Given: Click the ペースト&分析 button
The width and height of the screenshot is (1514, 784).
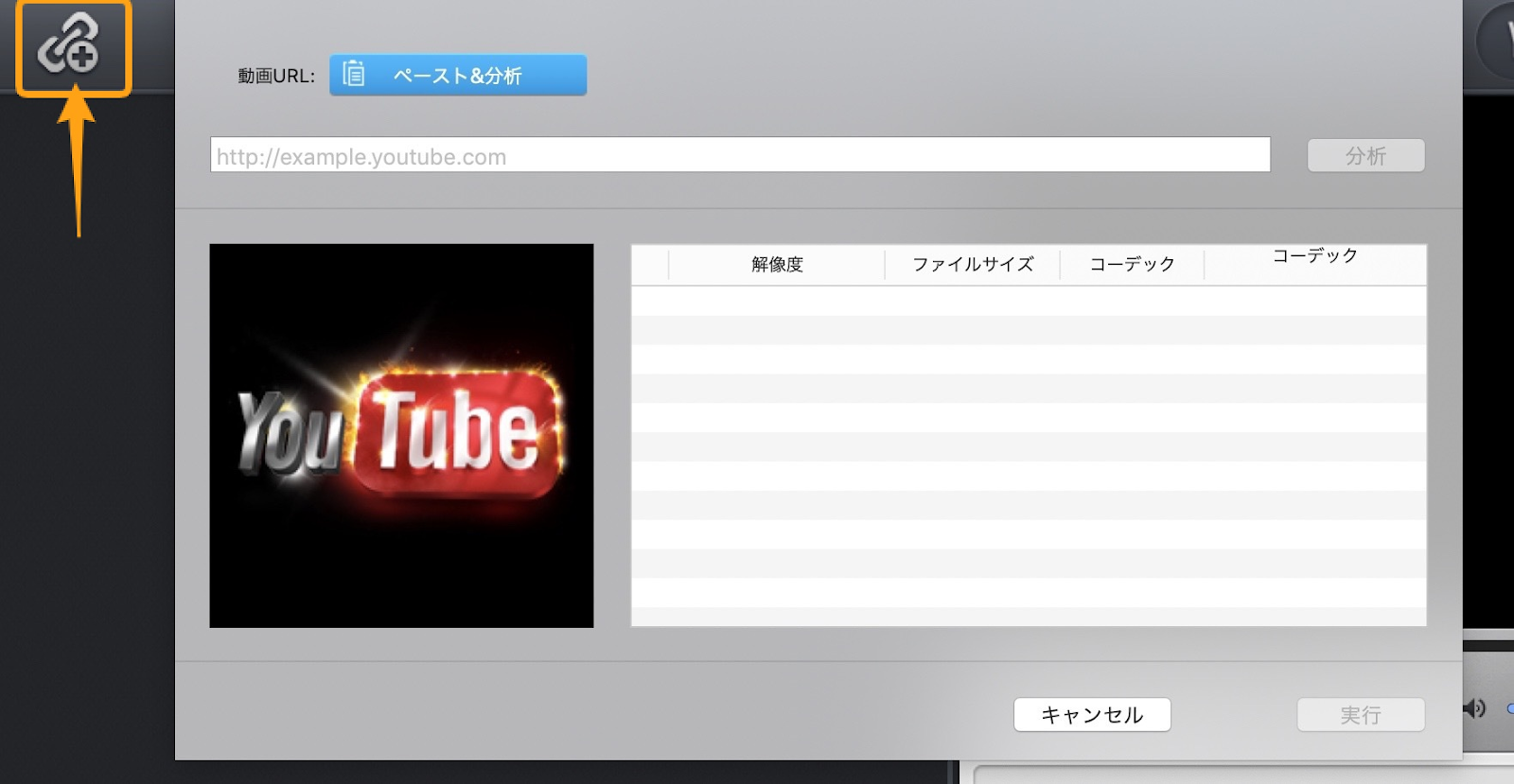Looking at the screenshot, I should [458, 76].
